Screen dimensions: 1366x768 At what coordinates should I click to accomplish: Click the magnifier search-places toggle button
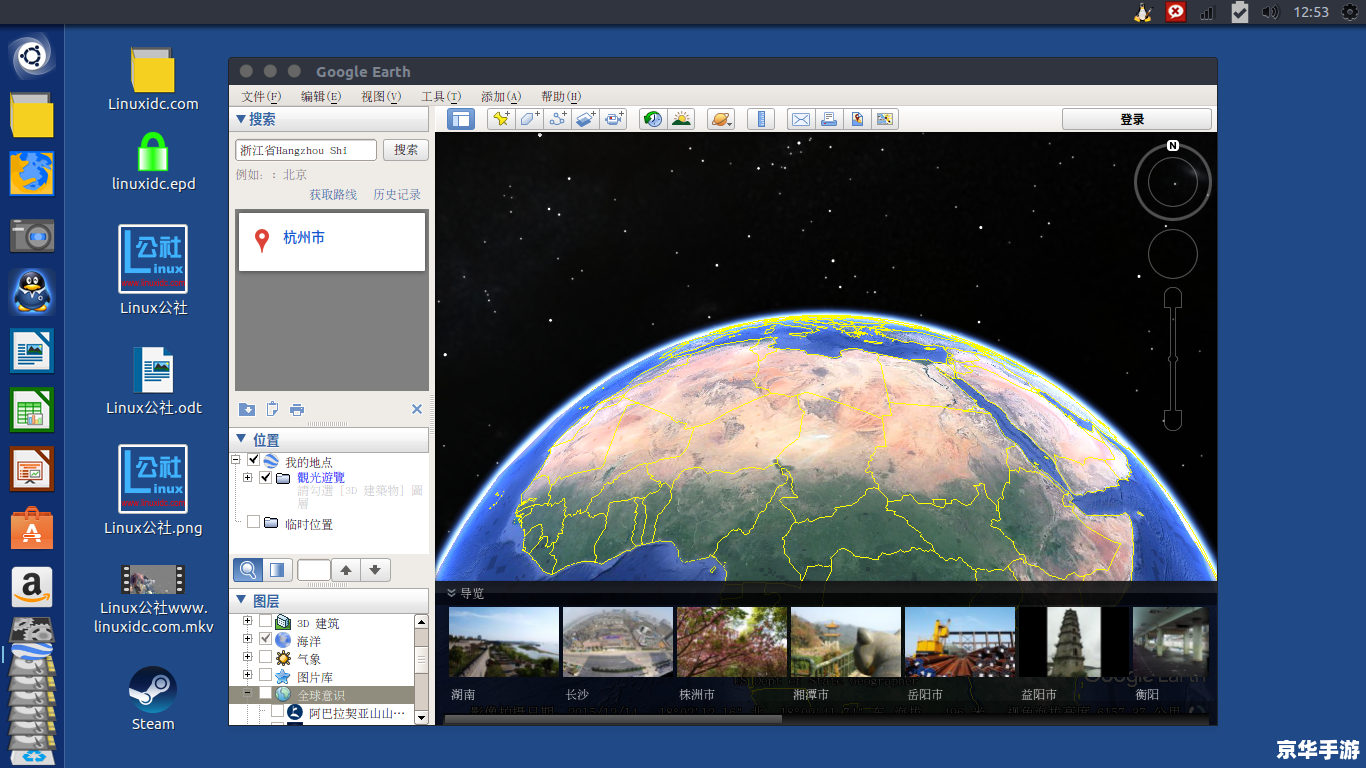pos(248,570)
